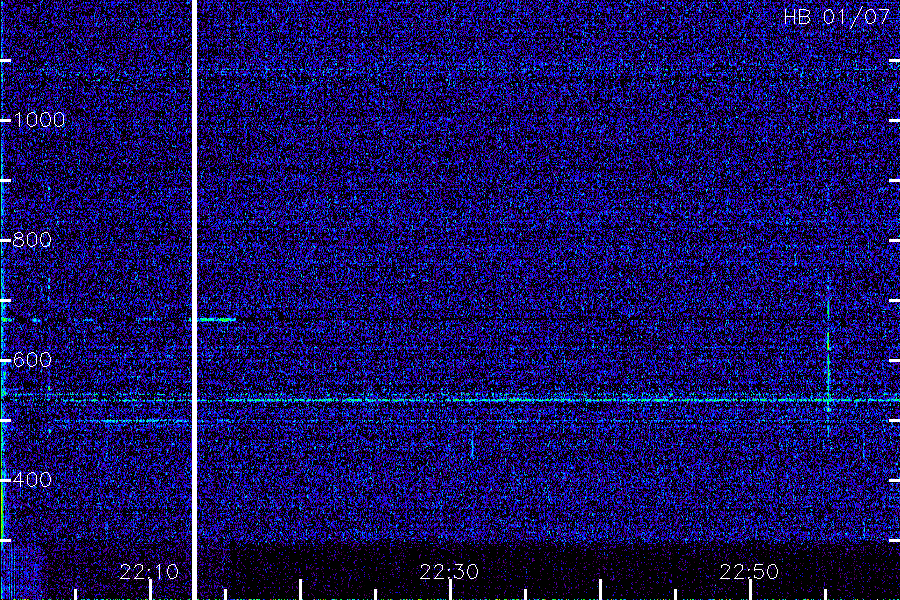This screenshot has height=600, width=900.
Task: Click the 800 frequency axis label
Action: pyautogui.click(x=32, y=240)
